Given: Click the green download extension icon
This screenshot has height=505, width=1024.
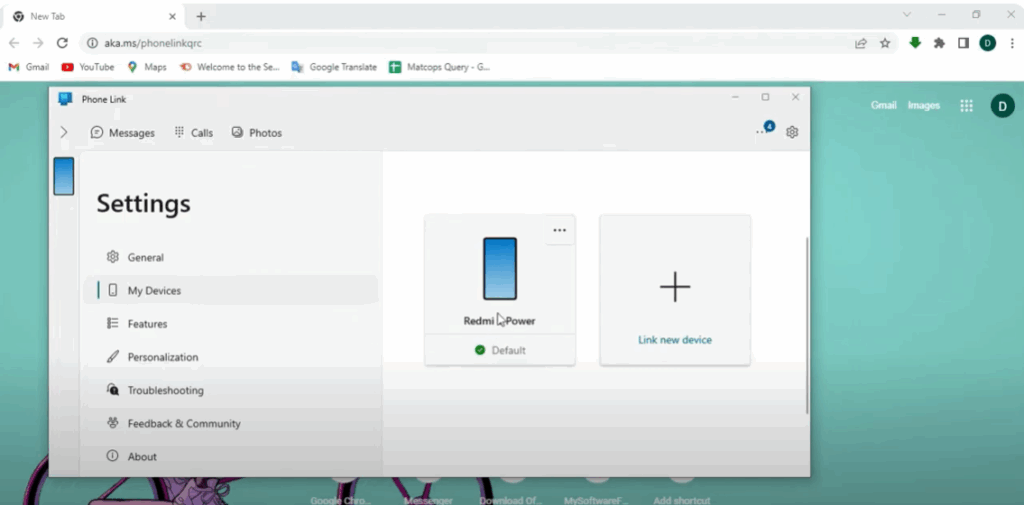Looking at the screenshot, I should 915,42.
